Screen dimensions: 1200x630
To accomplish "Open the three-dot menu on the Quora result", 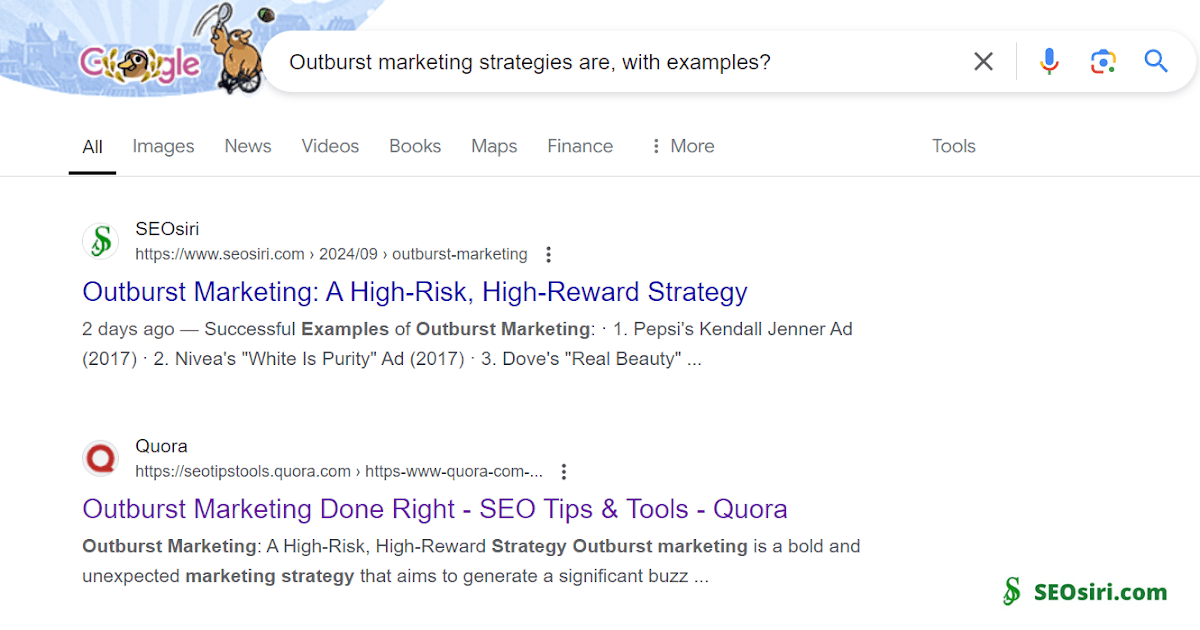I will click(564, 471).
